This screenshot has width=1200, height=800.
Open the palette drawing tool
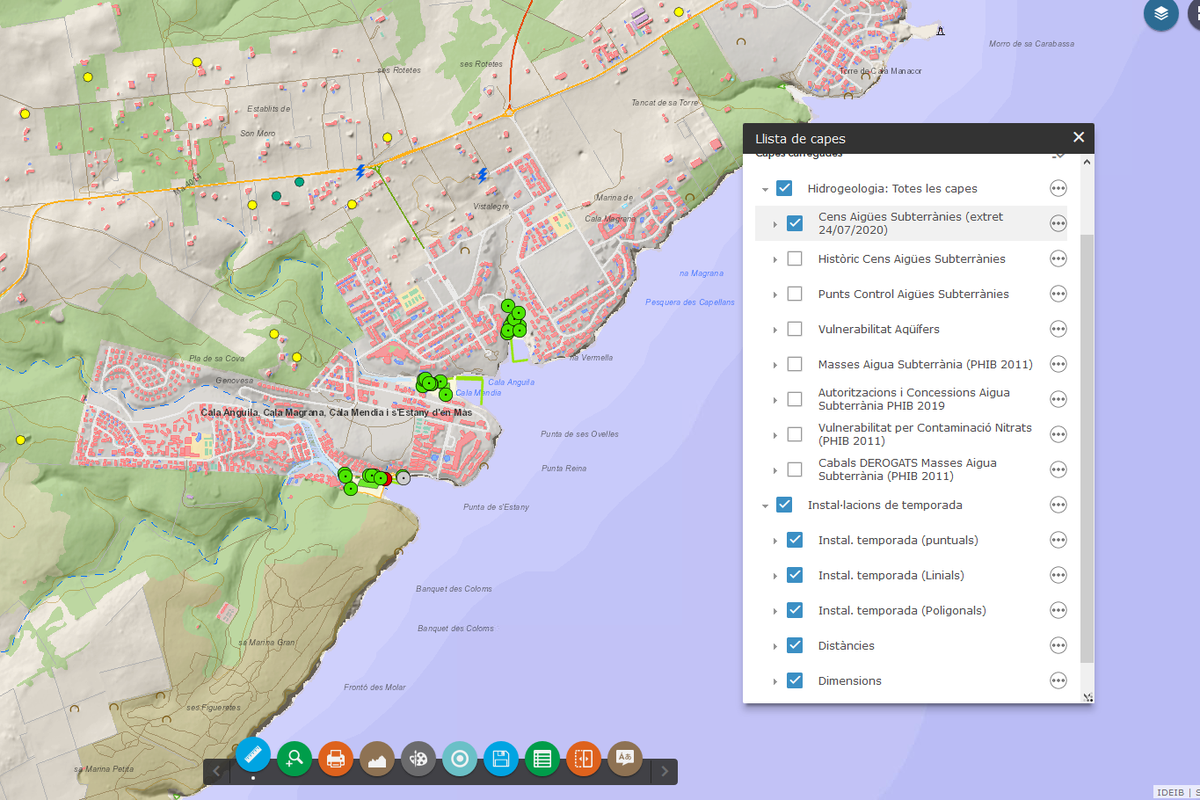419,759
